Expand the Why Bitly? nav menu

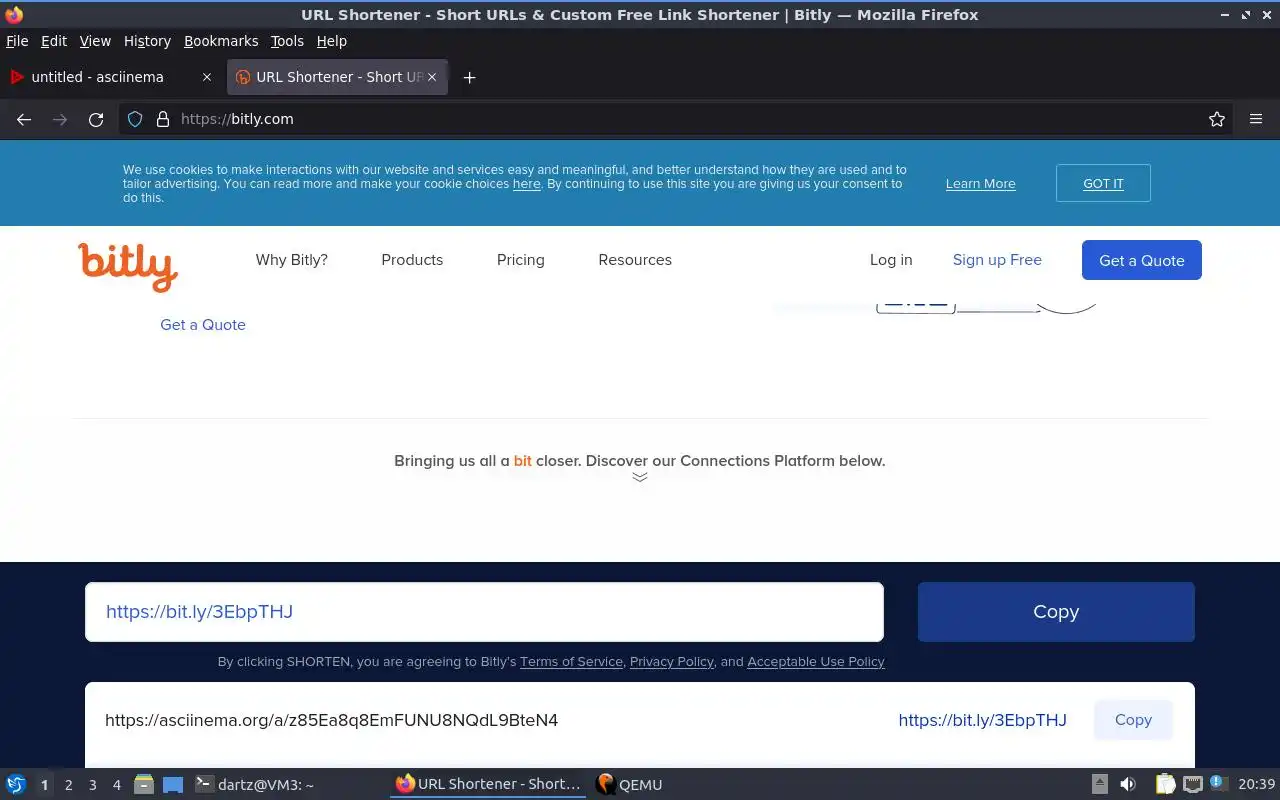point(291,260)
